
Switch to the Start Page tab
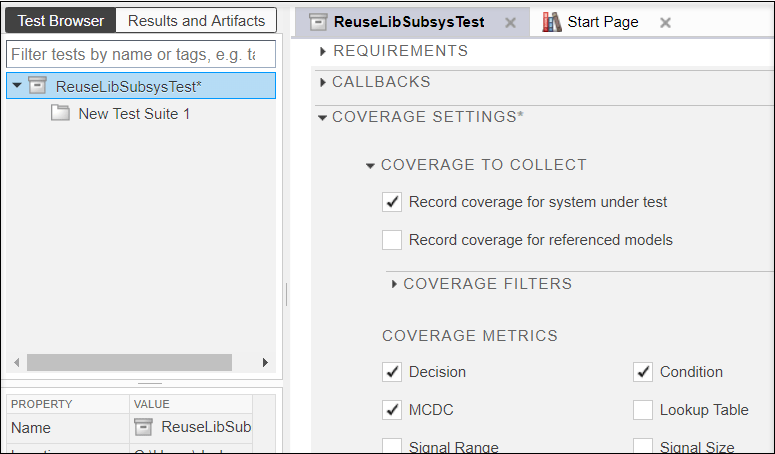click(602, 22)
